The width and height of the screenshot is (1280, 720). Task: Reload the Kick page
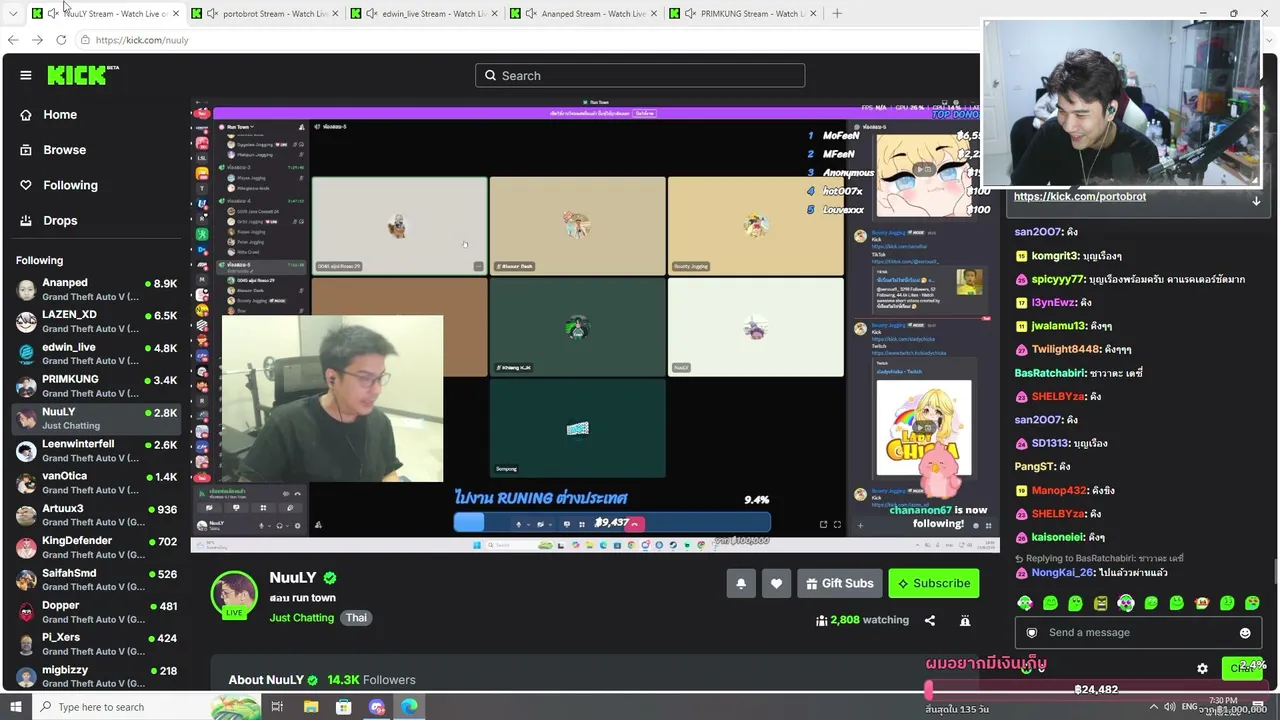click(61, 40)
